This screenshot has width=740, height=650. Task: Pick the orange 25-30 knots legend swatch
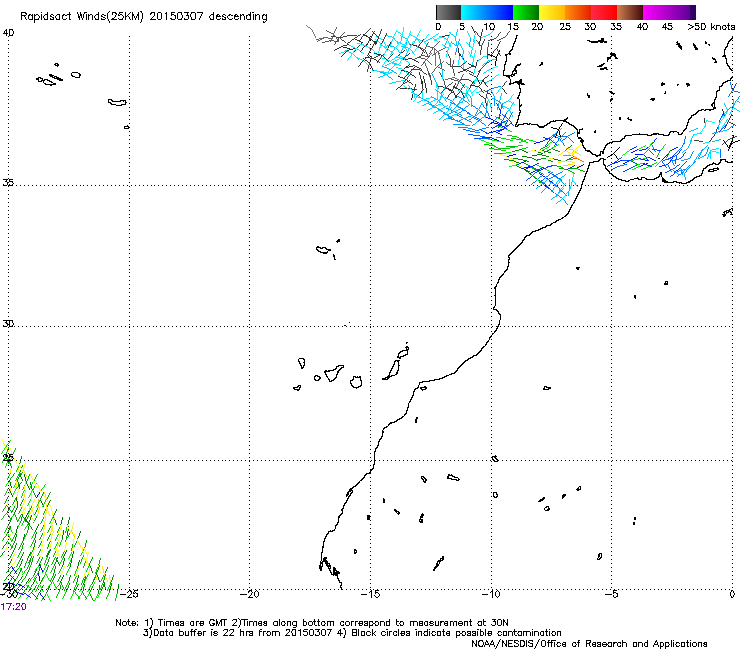(578, 12)
